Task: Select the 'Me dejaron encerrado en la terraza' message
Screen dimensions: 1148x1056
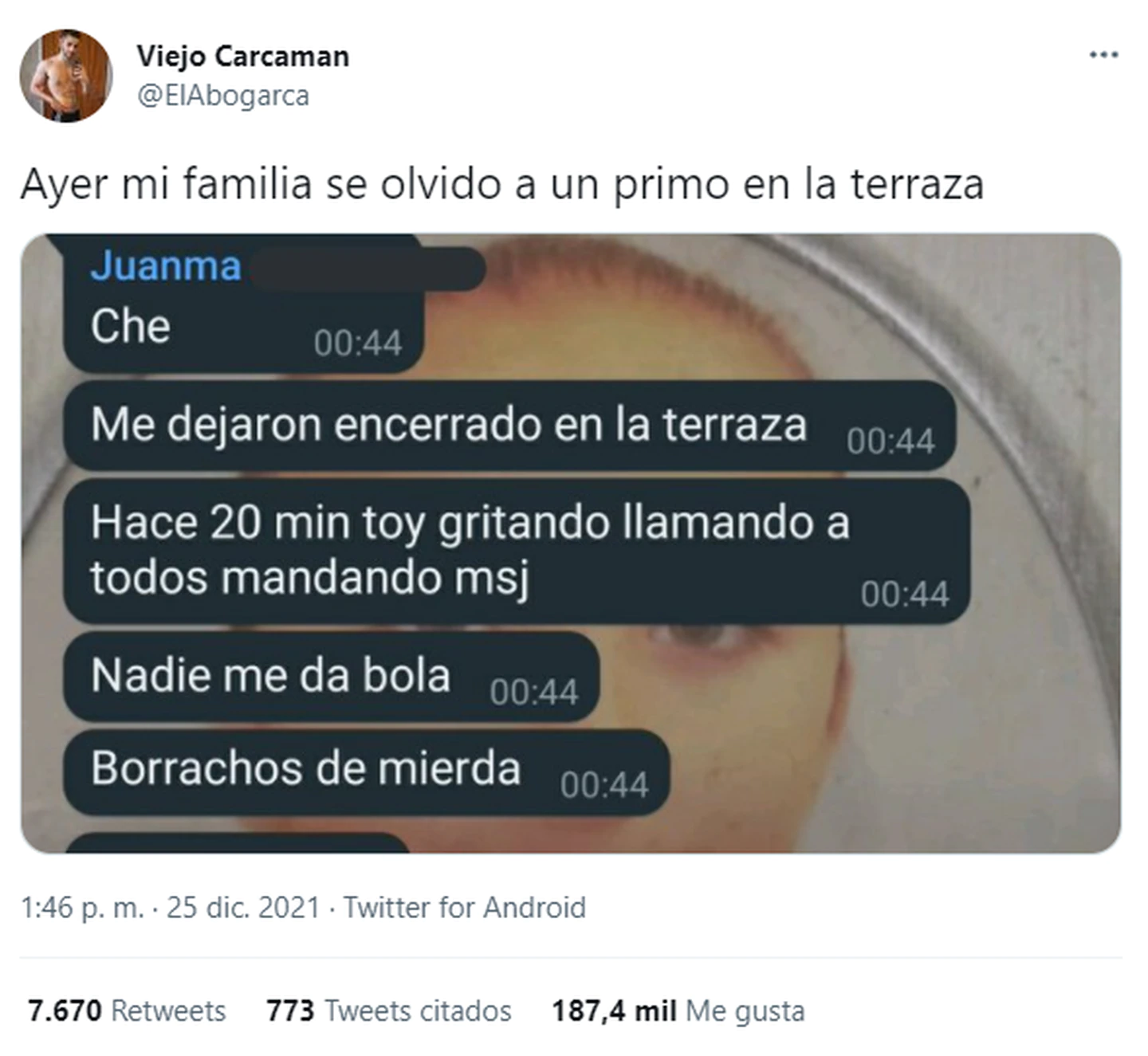Action: coord(509,426)
